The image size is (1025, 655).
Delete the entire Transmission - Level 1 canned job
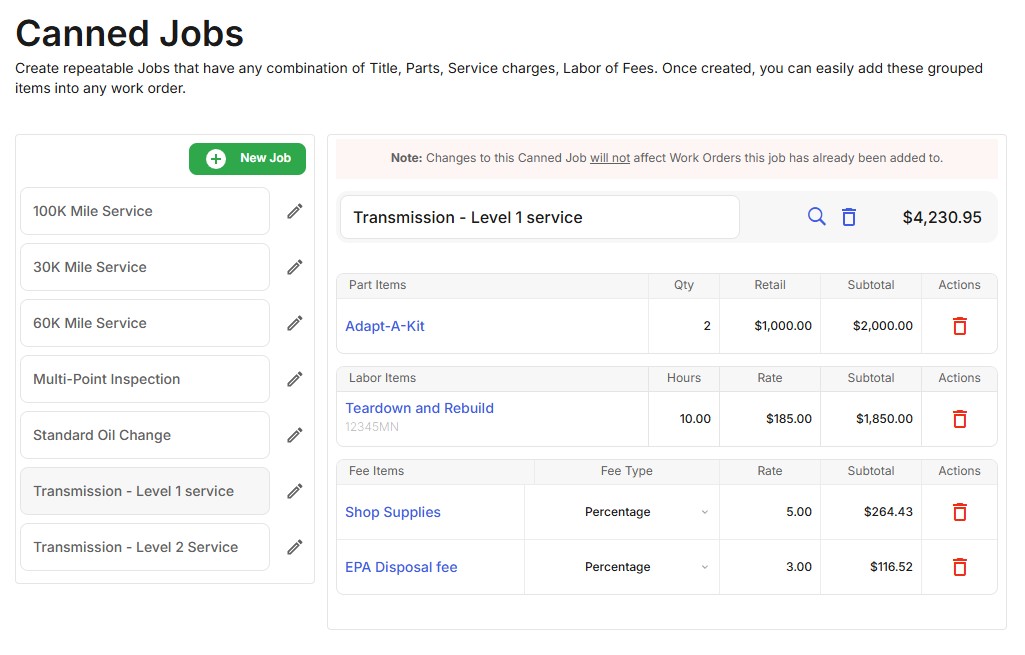point(849,216)
